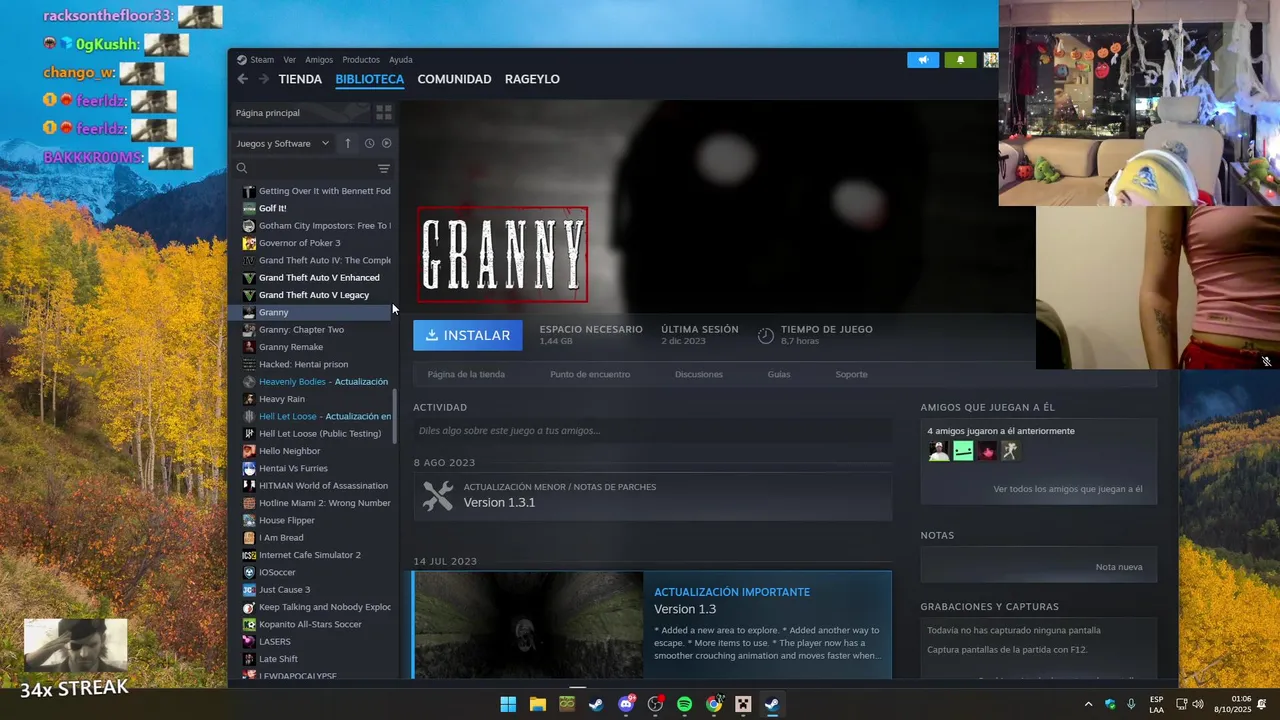Type in the activity share text field
1280x720 pixels.
[x=652, y=431]
